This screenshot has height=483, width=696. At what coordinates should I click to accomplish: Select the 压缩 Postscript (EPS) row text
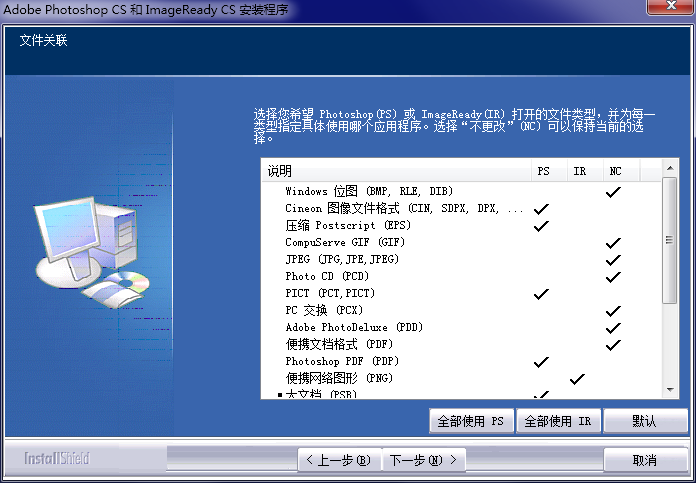click(348, 225)
